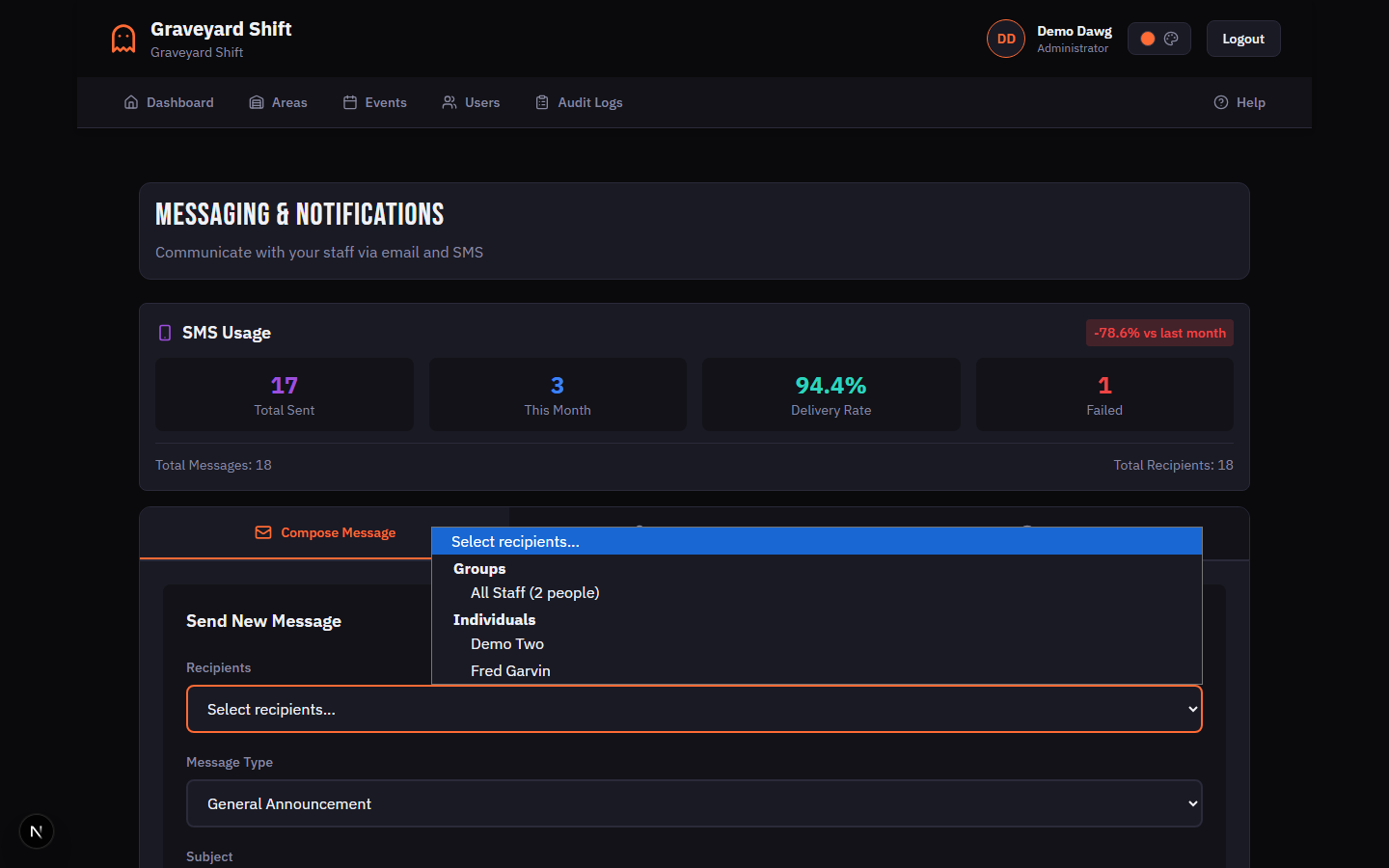The height and width of the screenshot is (868, 1389).
Task: Click the Help question mark icon
Action: click(1221, 102)
